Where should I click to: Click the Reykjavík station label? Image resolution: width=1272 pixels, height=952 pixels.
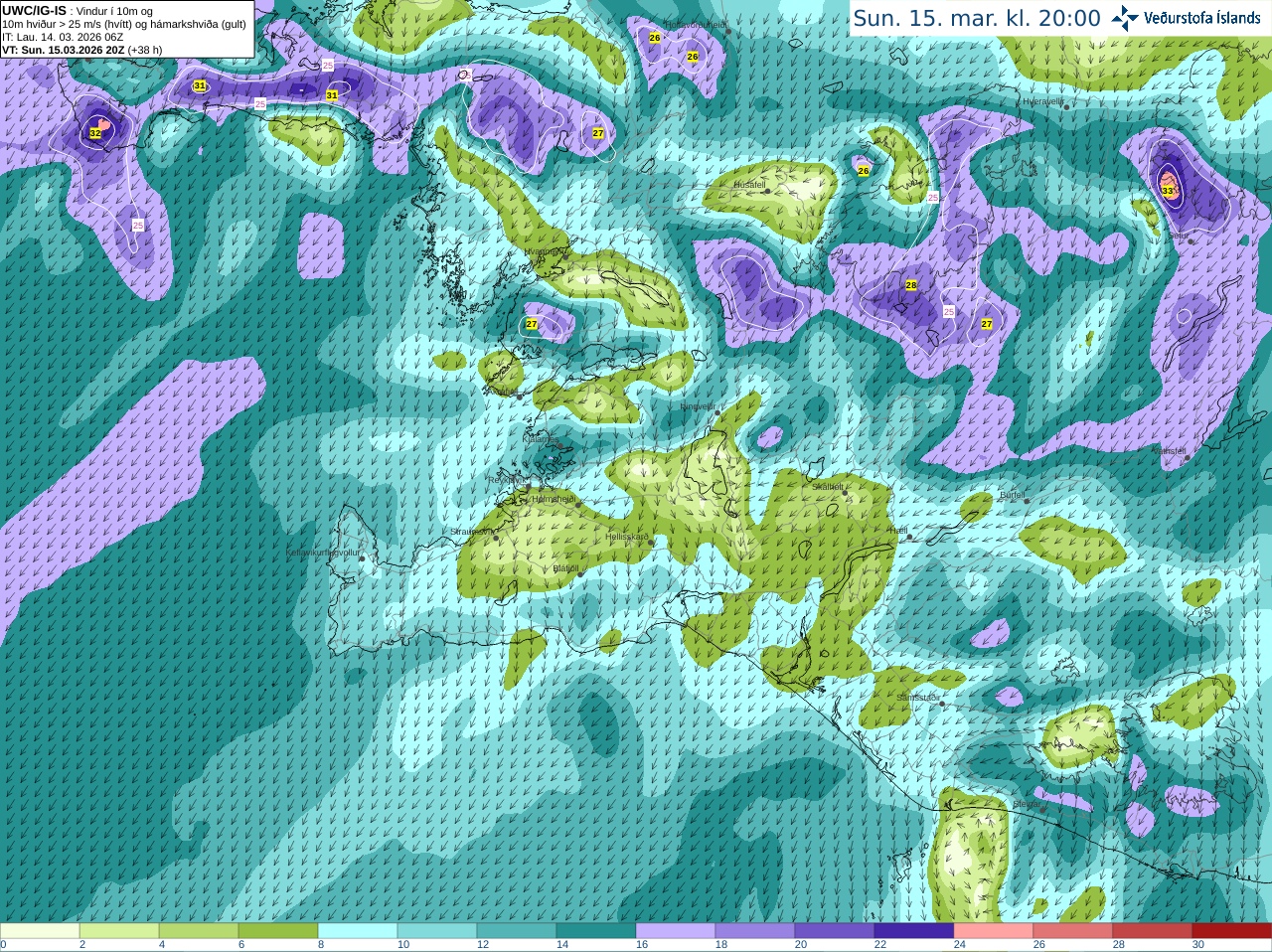pyautogui.click(x=506, y=480)
